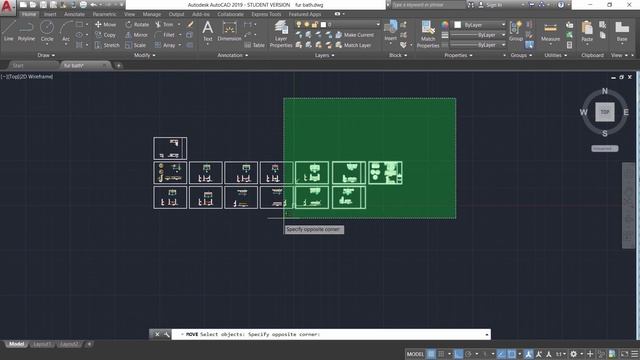This screenshot has height=360, width=640.
Task: Switch to the Layout1 tab
Action: (42, 344)
